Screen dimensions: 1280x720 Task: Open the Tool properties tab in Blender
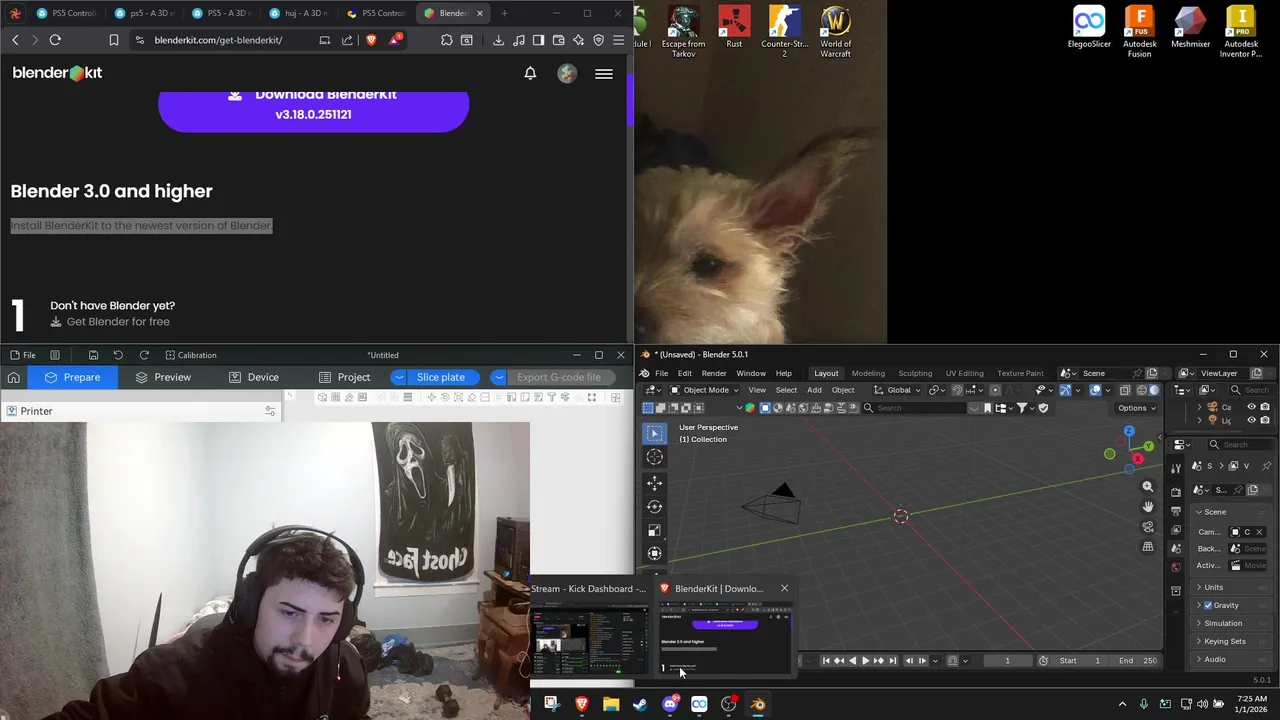[x=1176, y=469]
